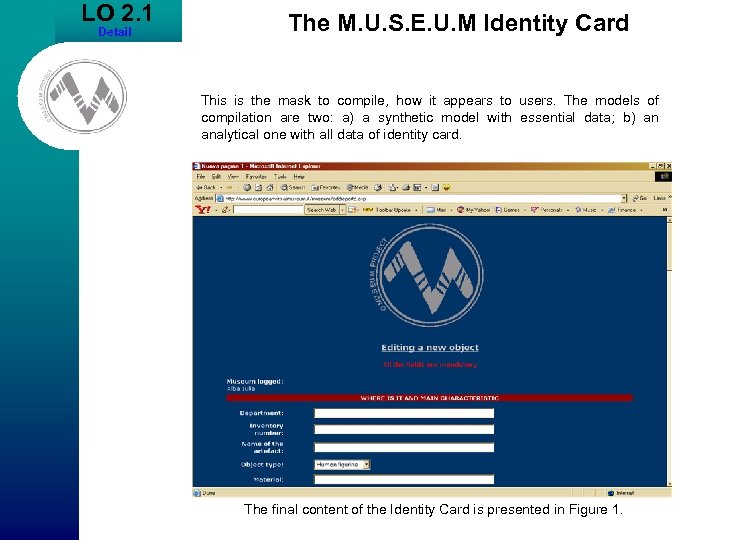Stop the page loading with the Stop icon
The image size is (750, 540).
pos(247,187)
